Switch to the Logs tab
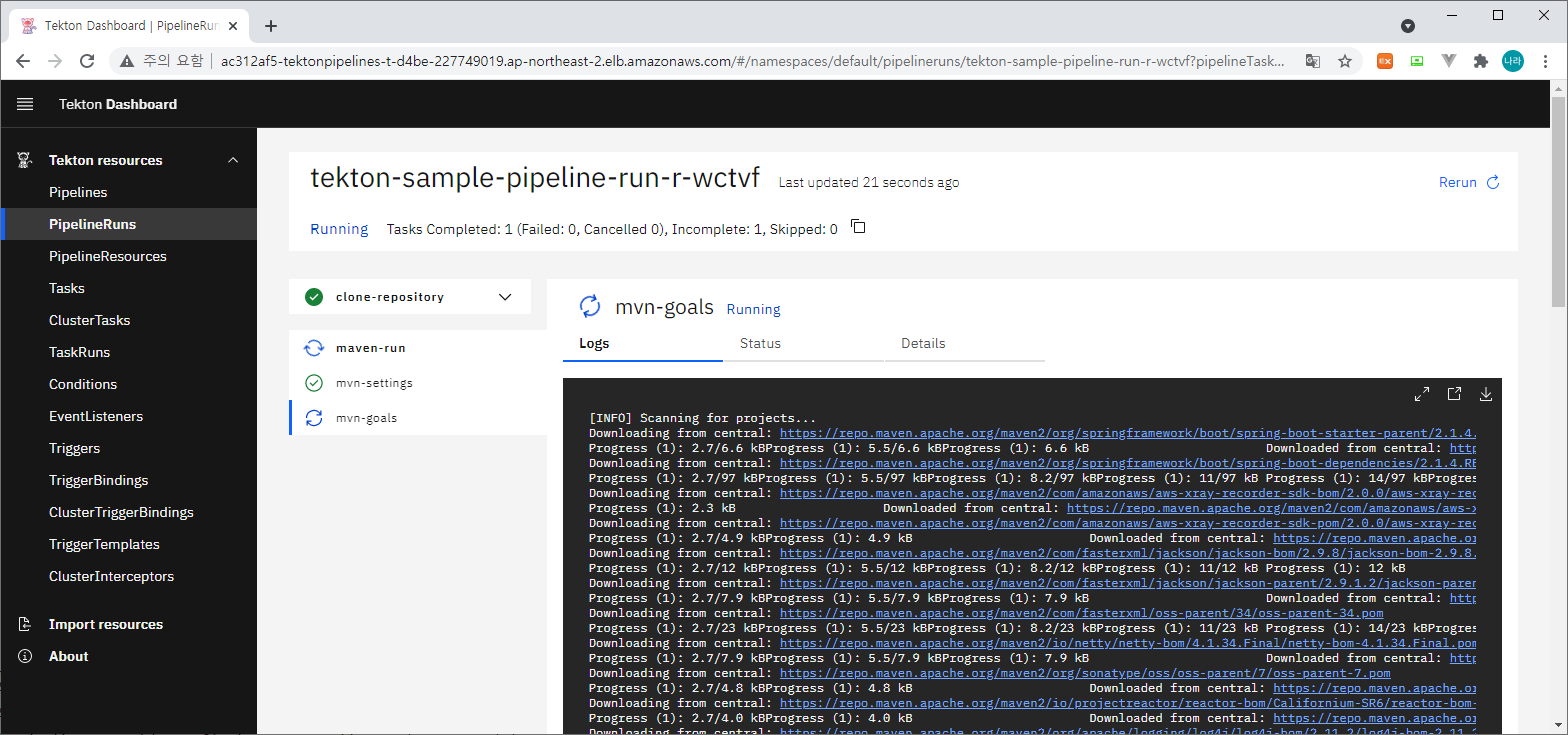The image size is (1568, 735). pos(643,343)
